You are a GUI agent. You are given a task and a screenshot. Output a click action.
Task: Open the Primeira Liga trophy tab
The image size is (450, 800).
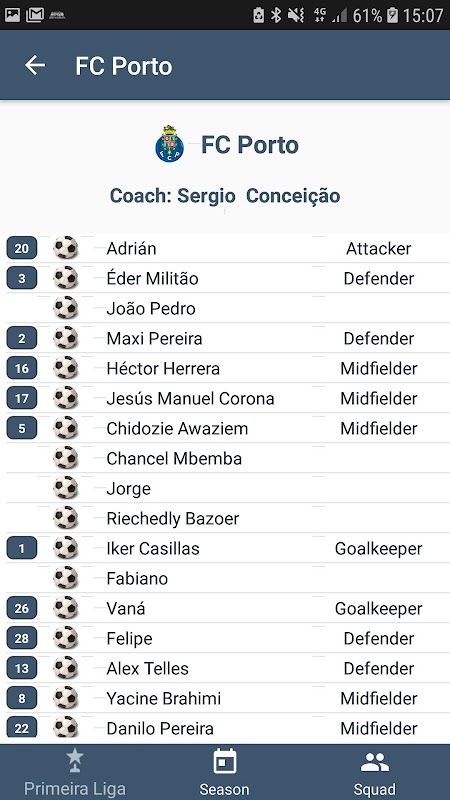click(74, 772)
